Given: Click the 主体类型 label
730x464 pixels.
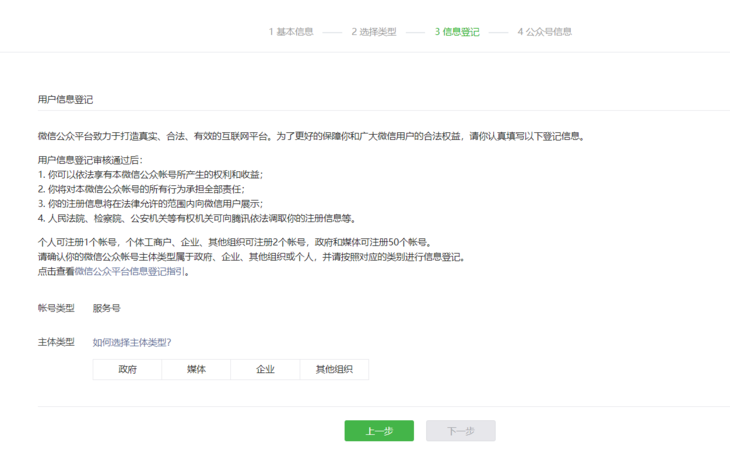Looking at the screenshot, I should (x=56, y=342).
